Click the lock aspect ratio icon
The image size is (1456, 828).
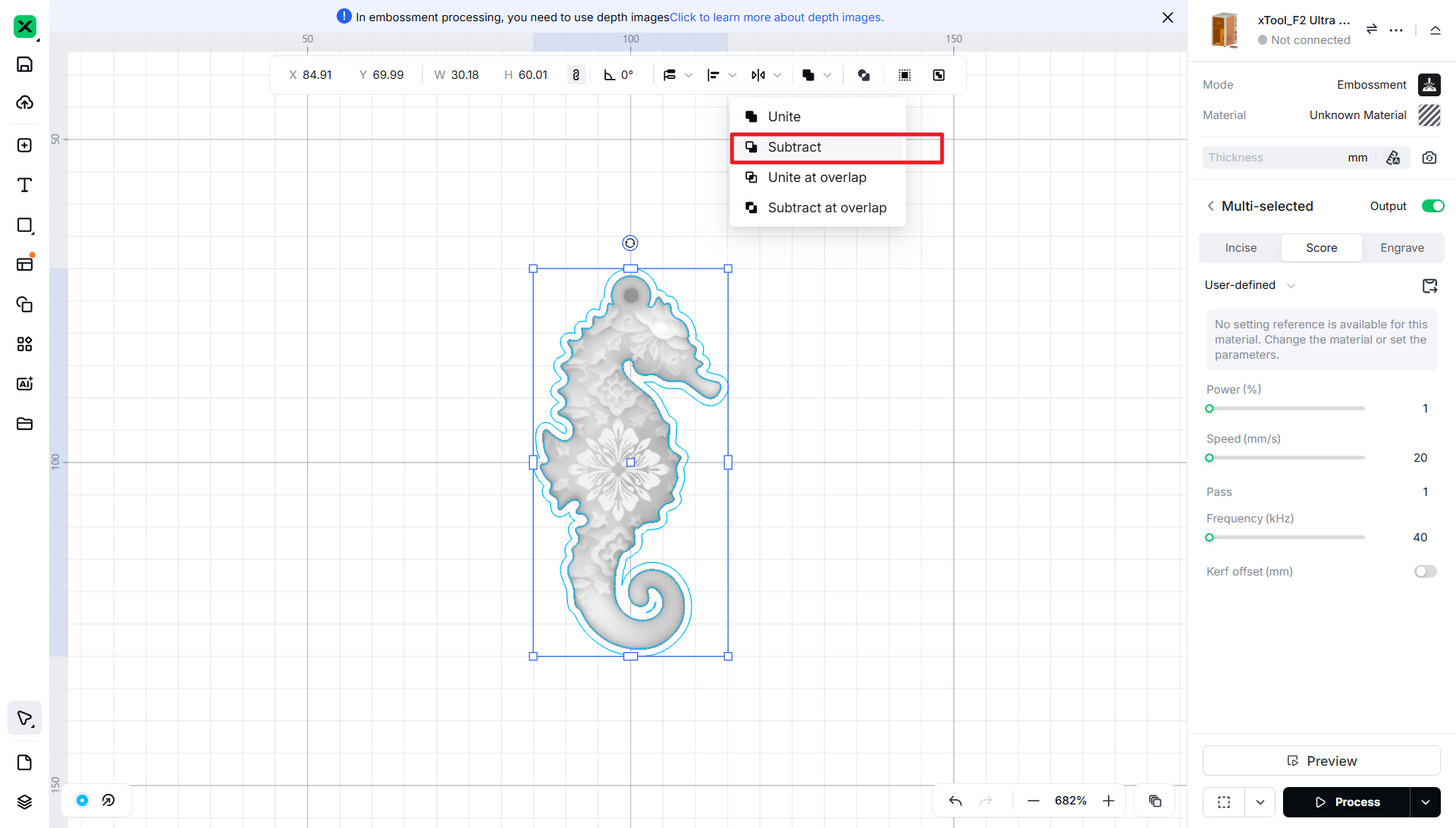coord(576,75)
